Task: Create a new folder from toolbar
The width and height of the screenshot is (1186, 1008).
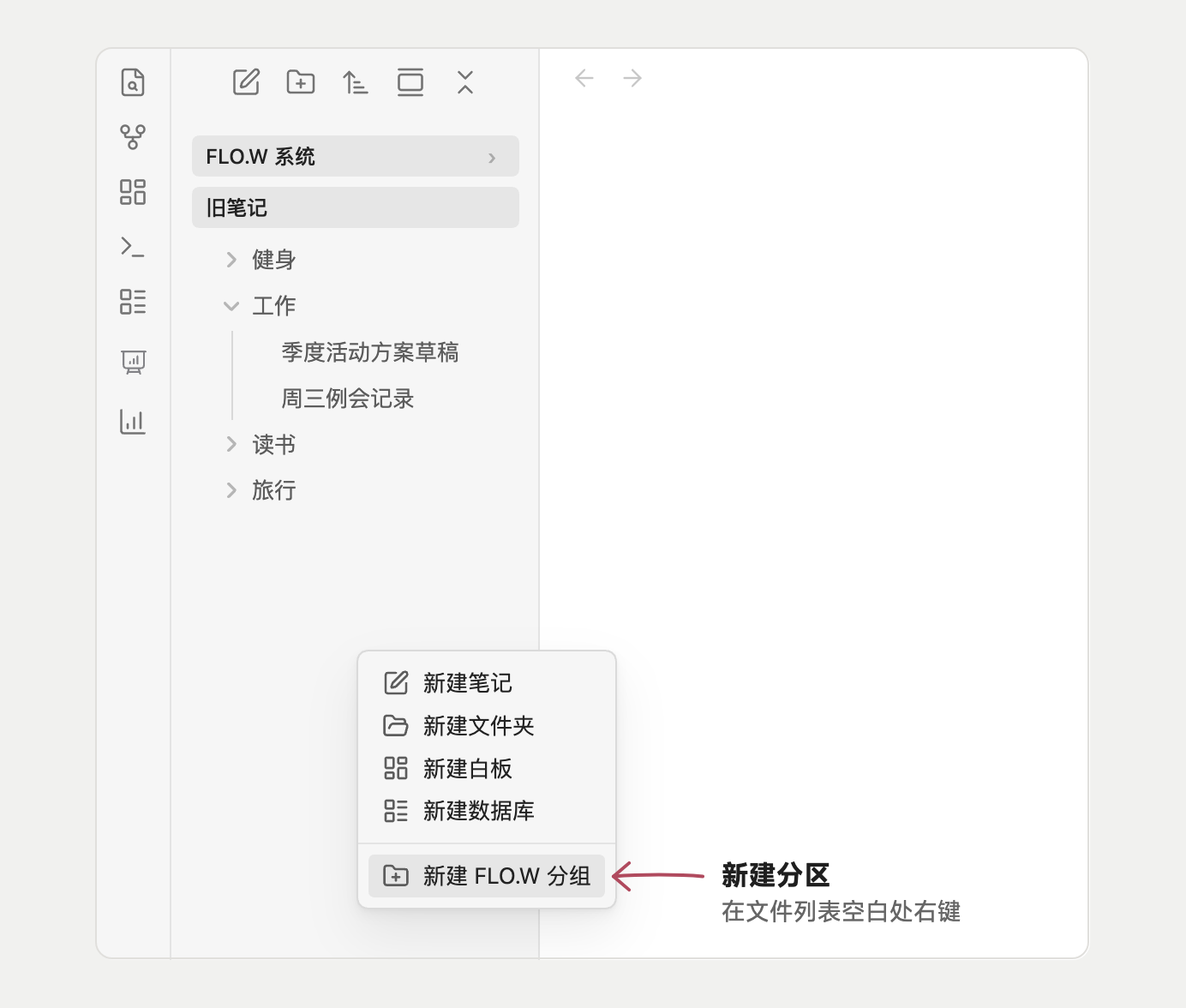Action: click(x=301, y=82)
